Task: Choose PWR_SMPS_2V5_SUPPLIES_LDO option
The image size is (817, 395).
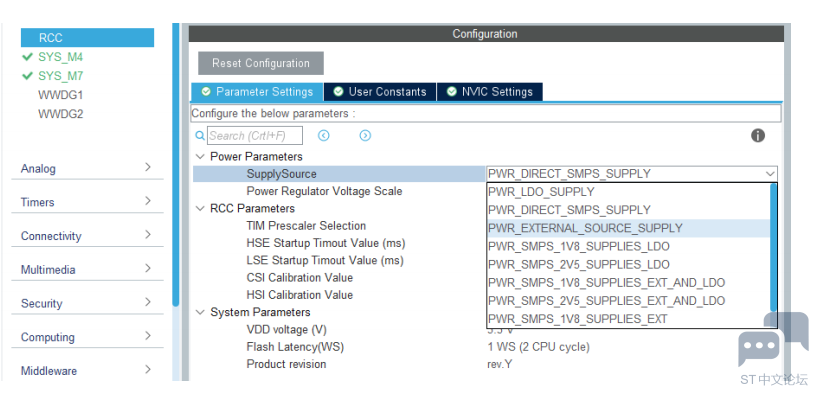Action: tap(628, 264)
